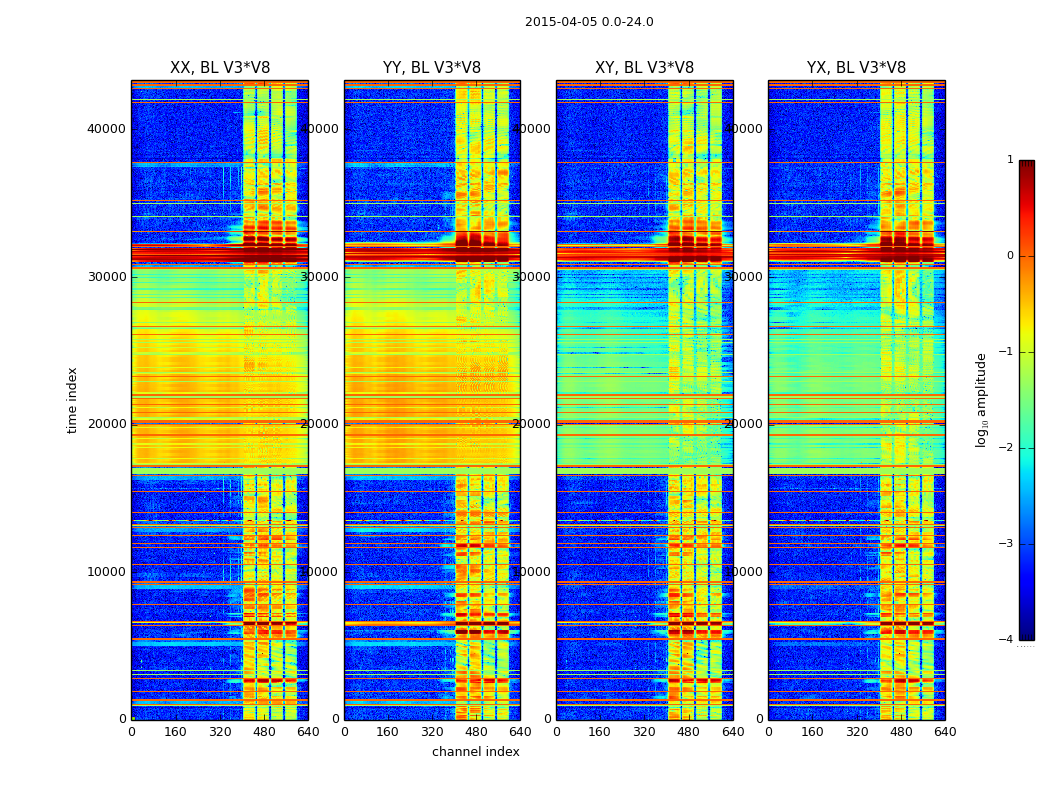Click the 20000 tick on XX time axis

point(106,424)
